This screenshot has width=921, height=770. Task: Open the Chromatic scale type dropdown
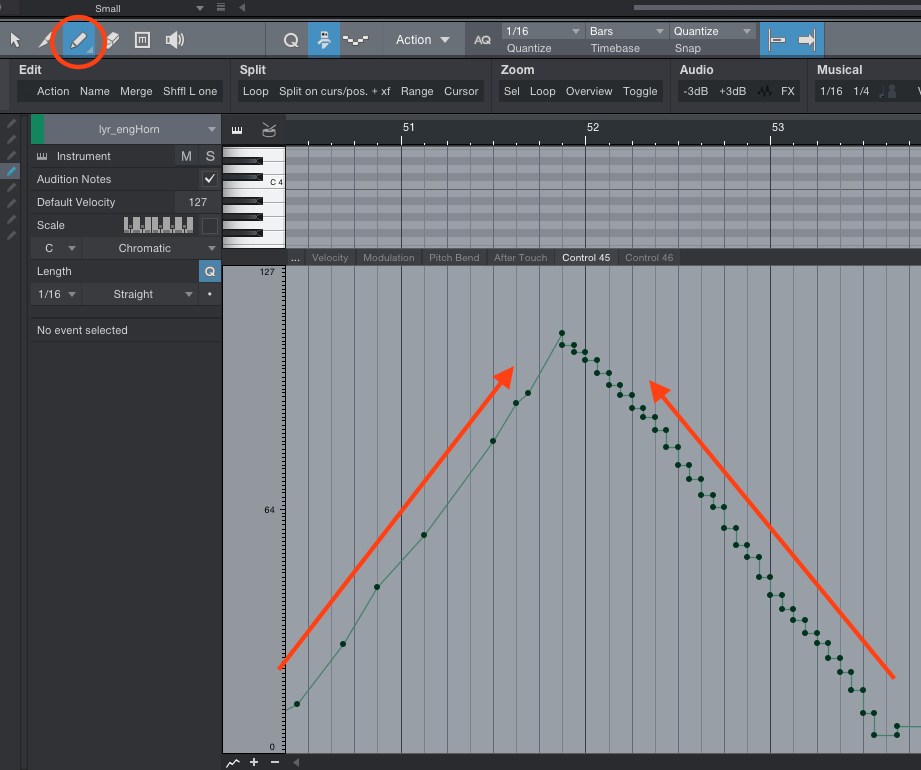pyautogui.click(x=151, y=248)
